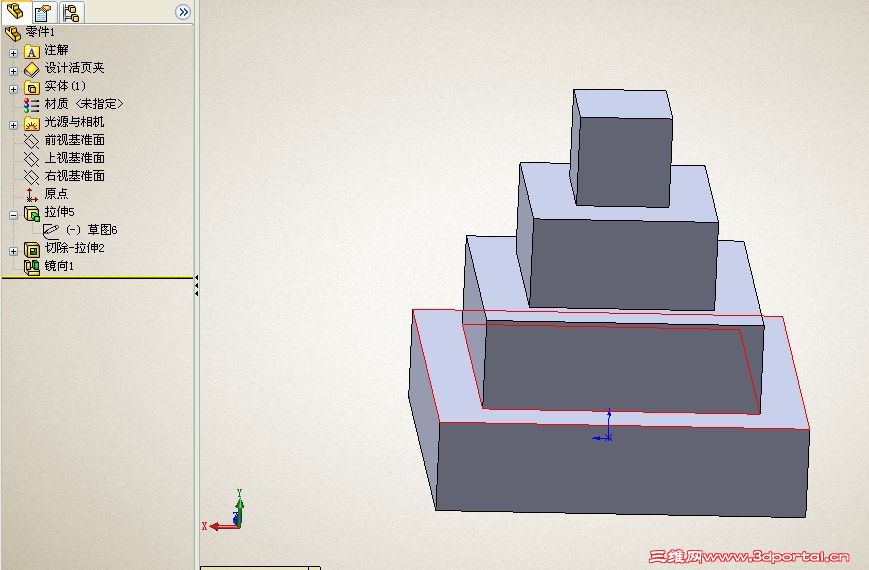
Task: Open the PropertyManager tab
Action: point(43,12)
